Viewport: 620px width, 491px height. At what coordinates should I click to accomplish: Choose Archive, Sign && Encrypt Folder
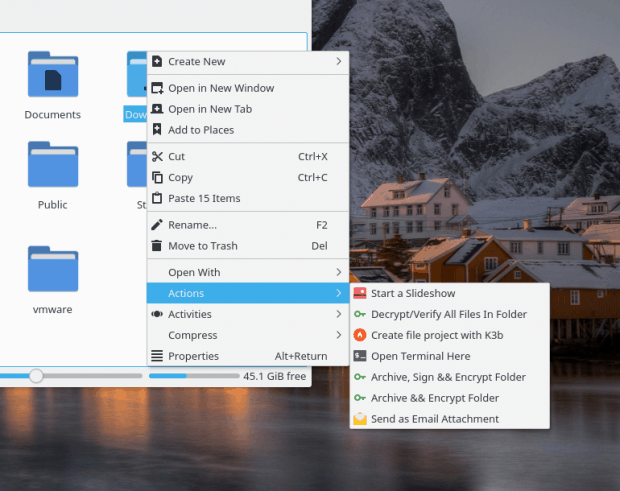(x=450, y=377)
